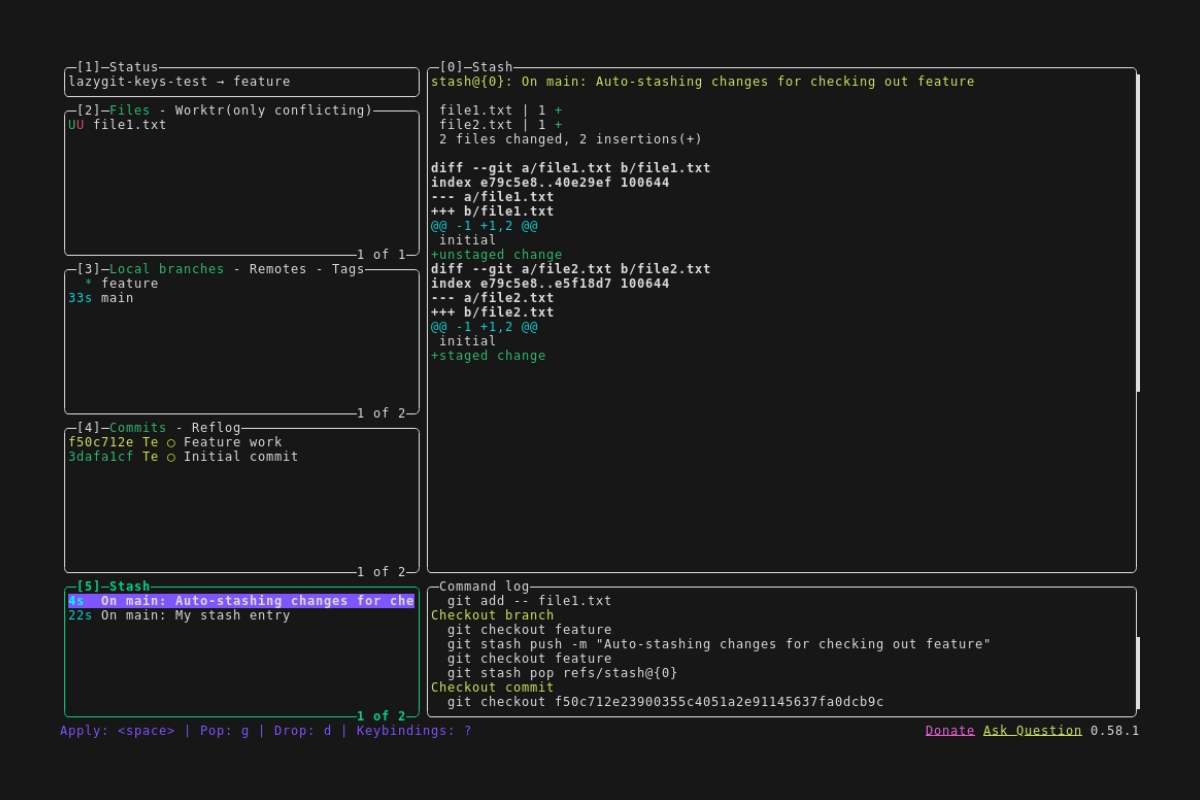Image resolution: width=1200 pixels, height=800 pixels.
Task: Open the Tags tab
Action: (348, 269)
